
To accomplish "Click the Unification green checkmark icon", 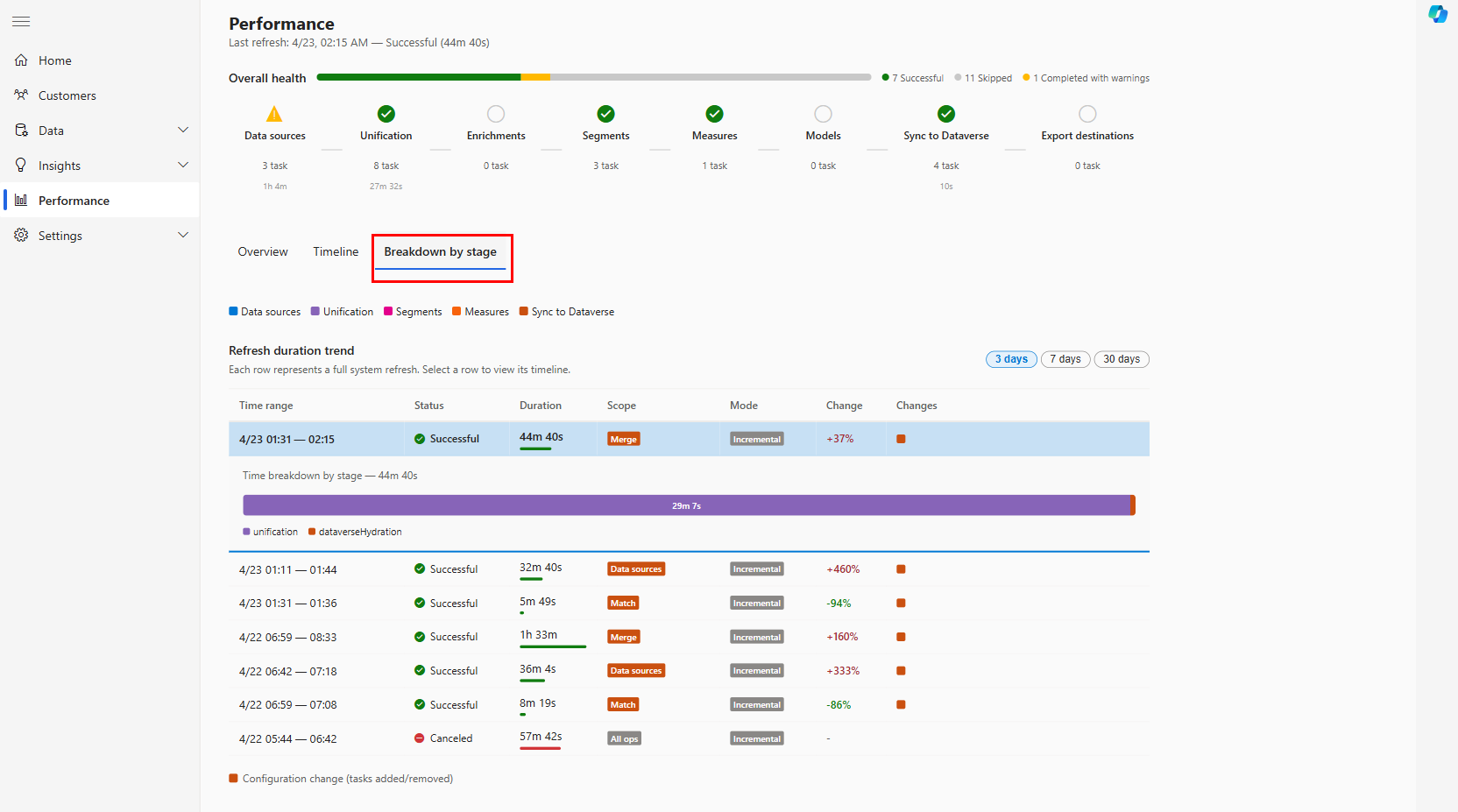I will point(386,114).
